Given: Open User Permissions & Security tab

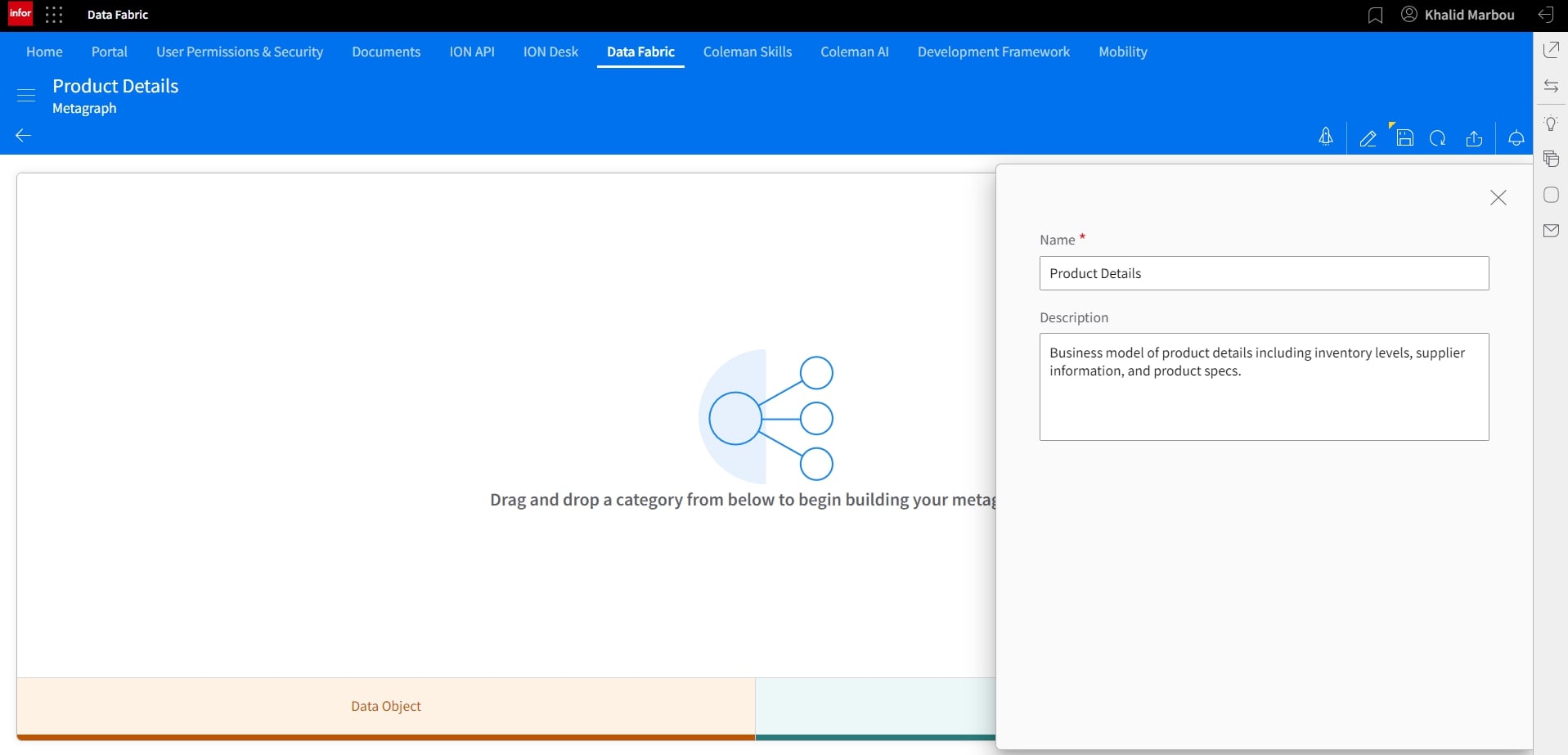Looking at the screenshot, I should click(240, 52).
